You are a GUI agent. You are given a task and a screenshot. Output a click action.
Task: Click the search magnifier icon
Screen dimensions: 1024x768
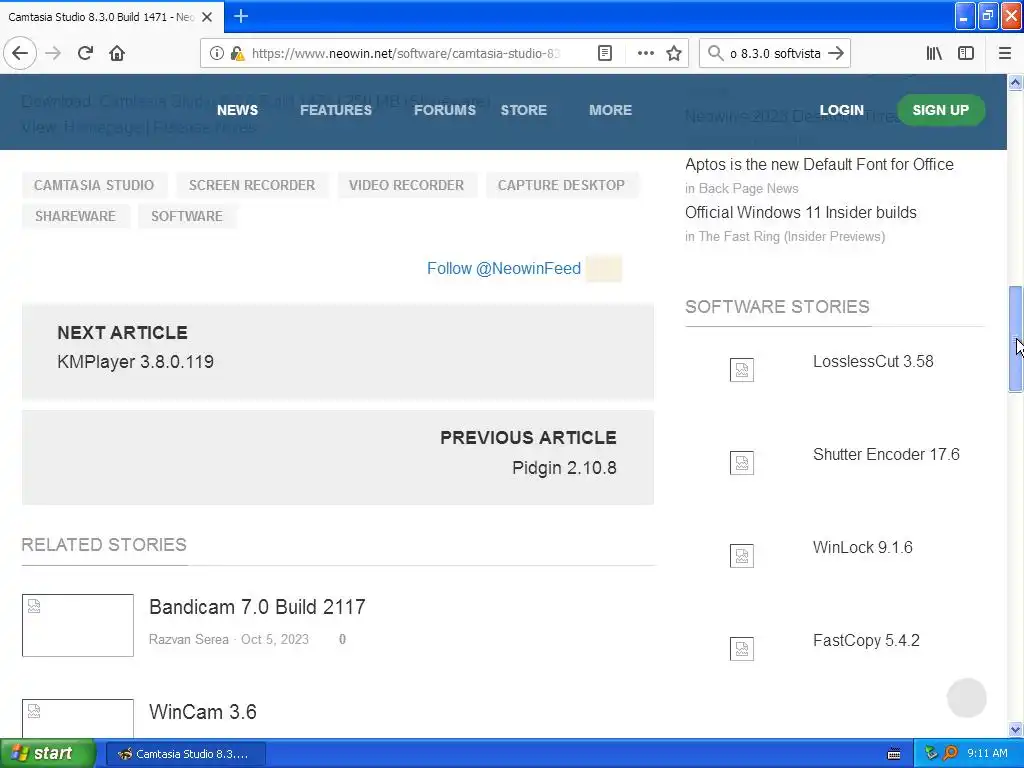[x=716, y=53]
